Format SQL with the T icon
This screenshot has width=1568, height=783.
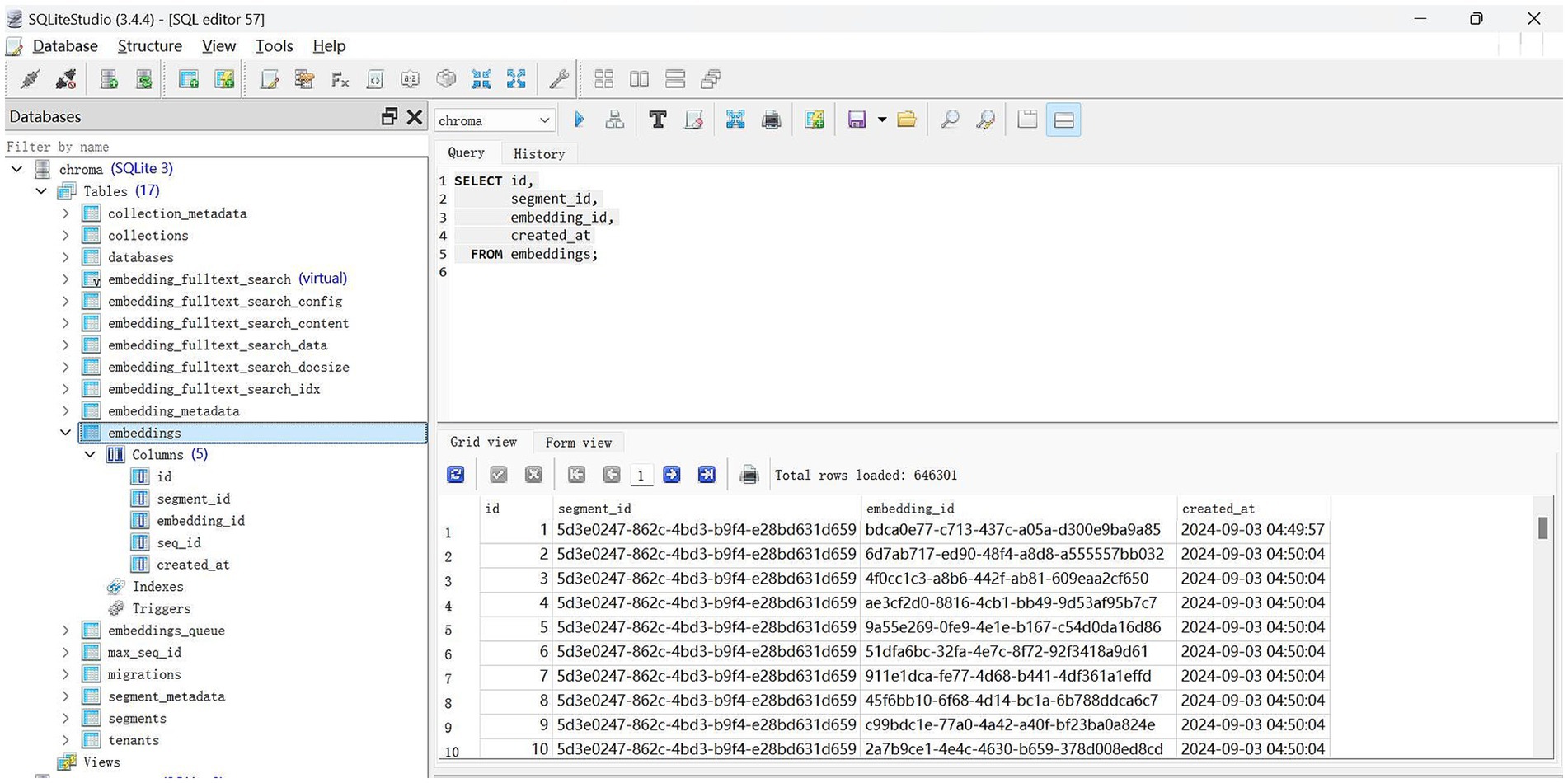658,120
